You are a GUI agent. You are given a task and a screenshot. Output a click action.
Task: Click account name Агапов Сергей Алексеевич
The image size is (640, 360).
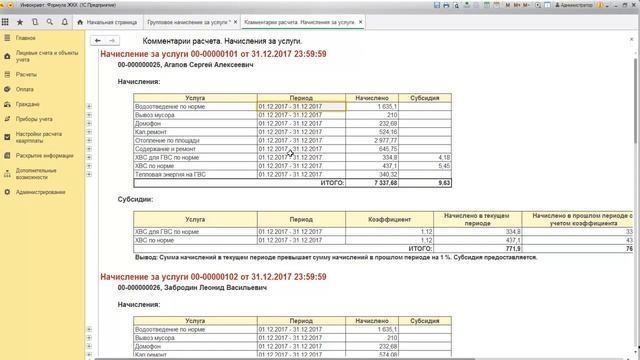209,65
